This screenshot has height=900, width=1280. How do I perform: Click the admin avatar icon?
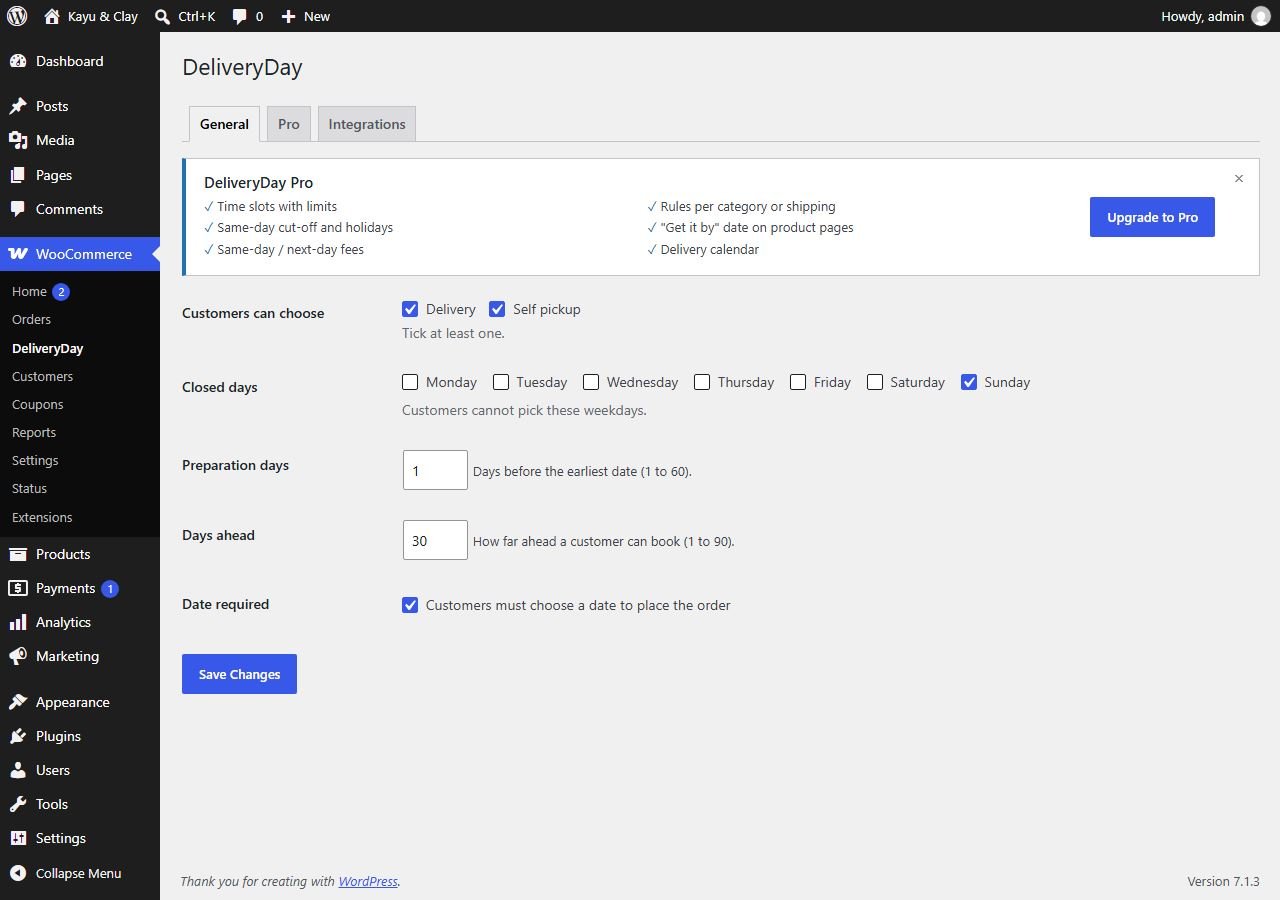point(1260,16)
